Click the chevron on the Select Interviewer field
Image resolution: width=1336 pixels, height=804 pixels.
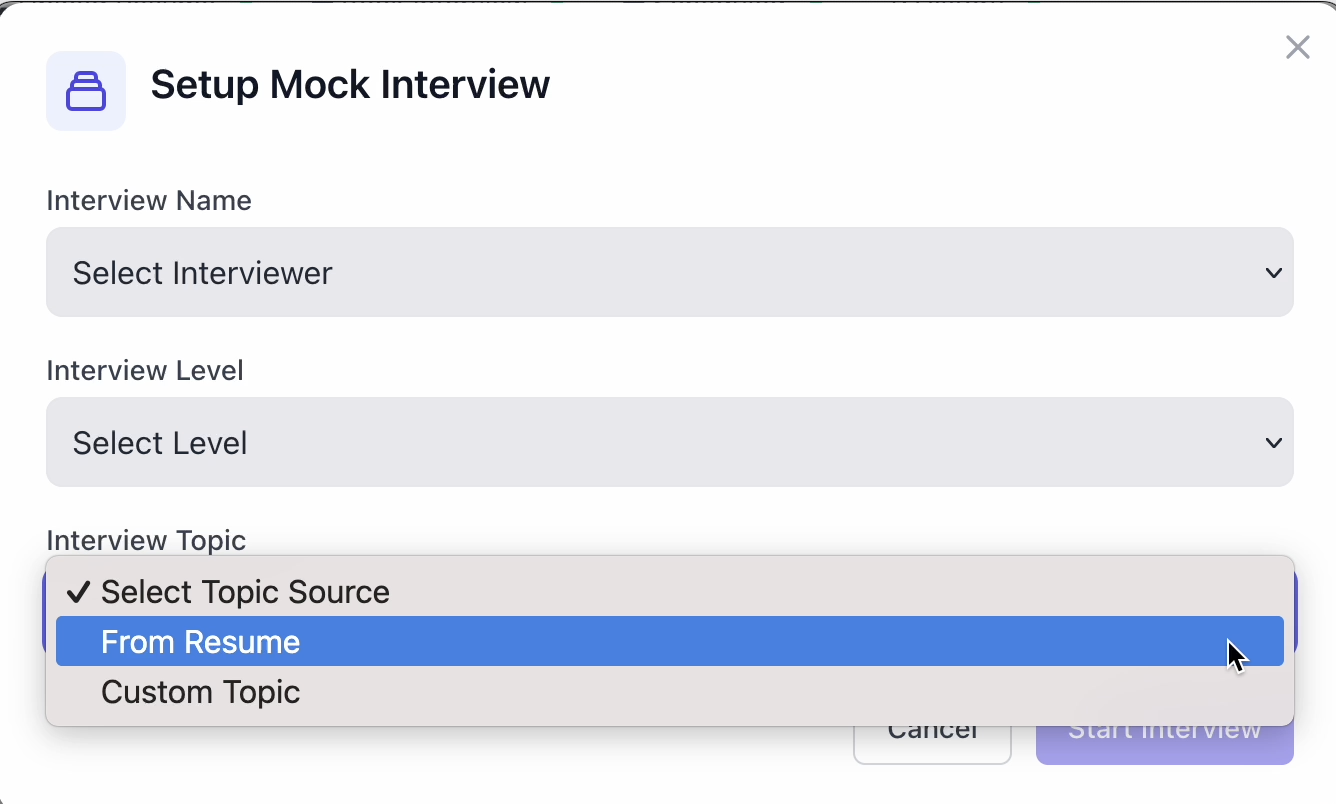[1273, 273]
